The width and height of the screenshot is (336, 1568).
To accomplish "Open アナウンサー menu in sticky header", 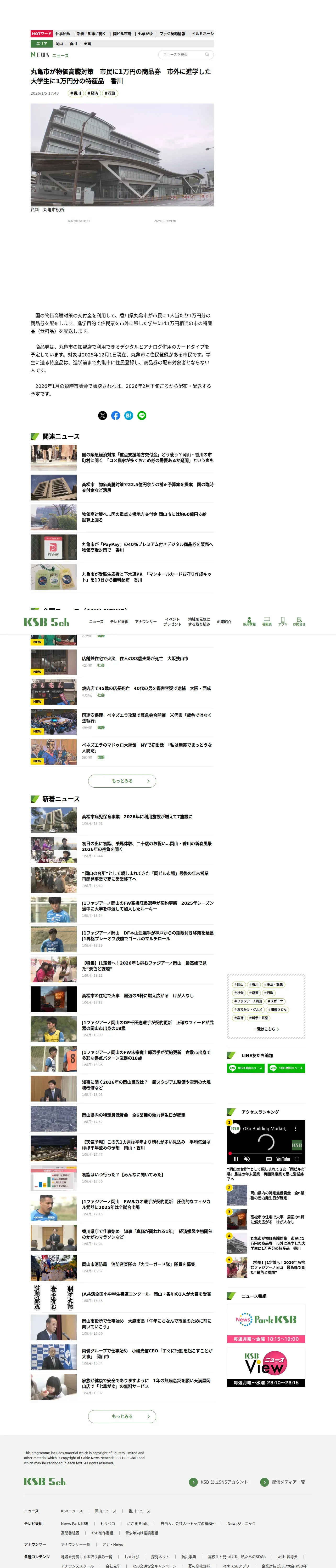I will coord(146,622).
